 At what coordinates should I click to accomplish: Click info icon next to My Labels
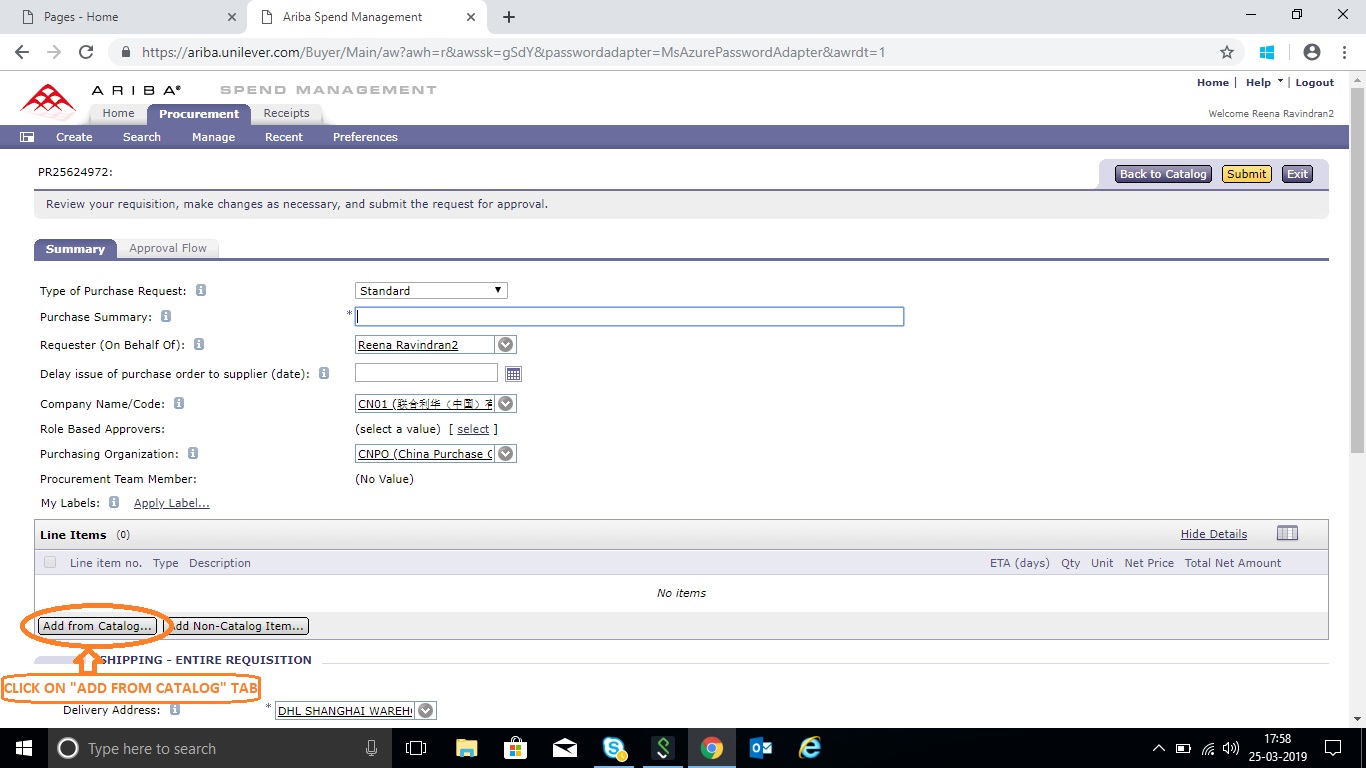coord(114,503)
